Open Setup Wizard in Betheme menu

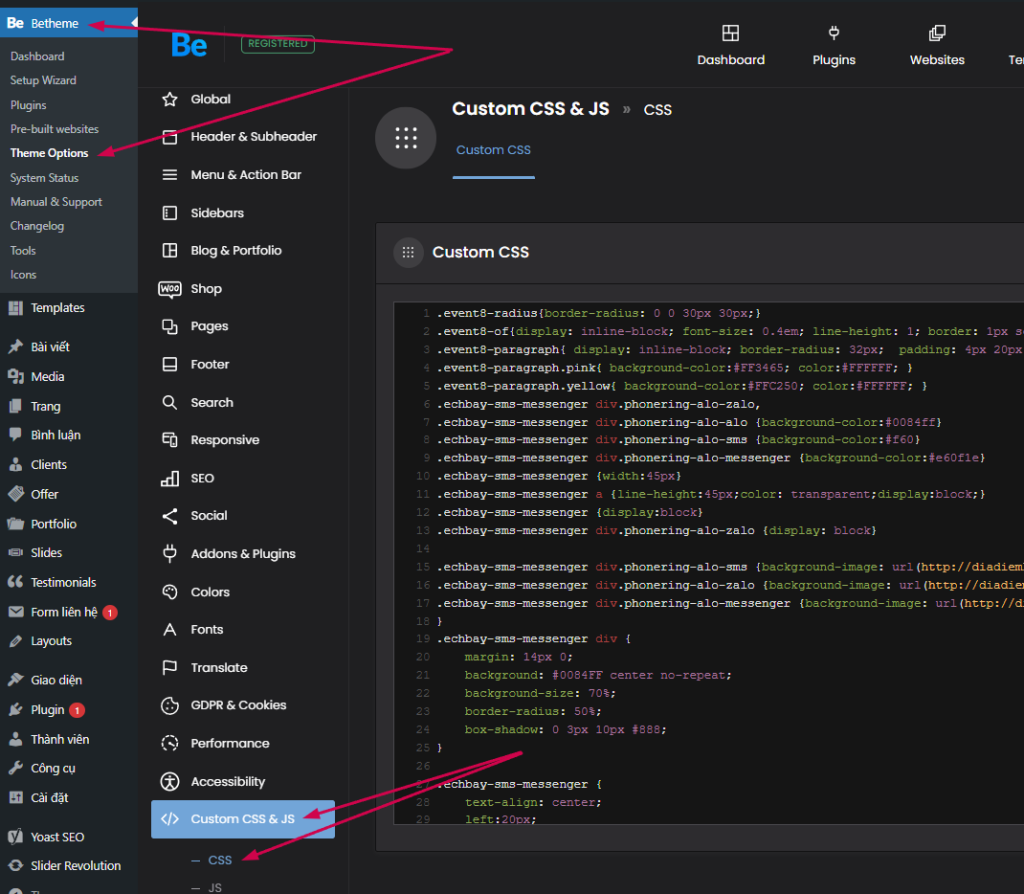pyautogui.click(x=43, y=80)
